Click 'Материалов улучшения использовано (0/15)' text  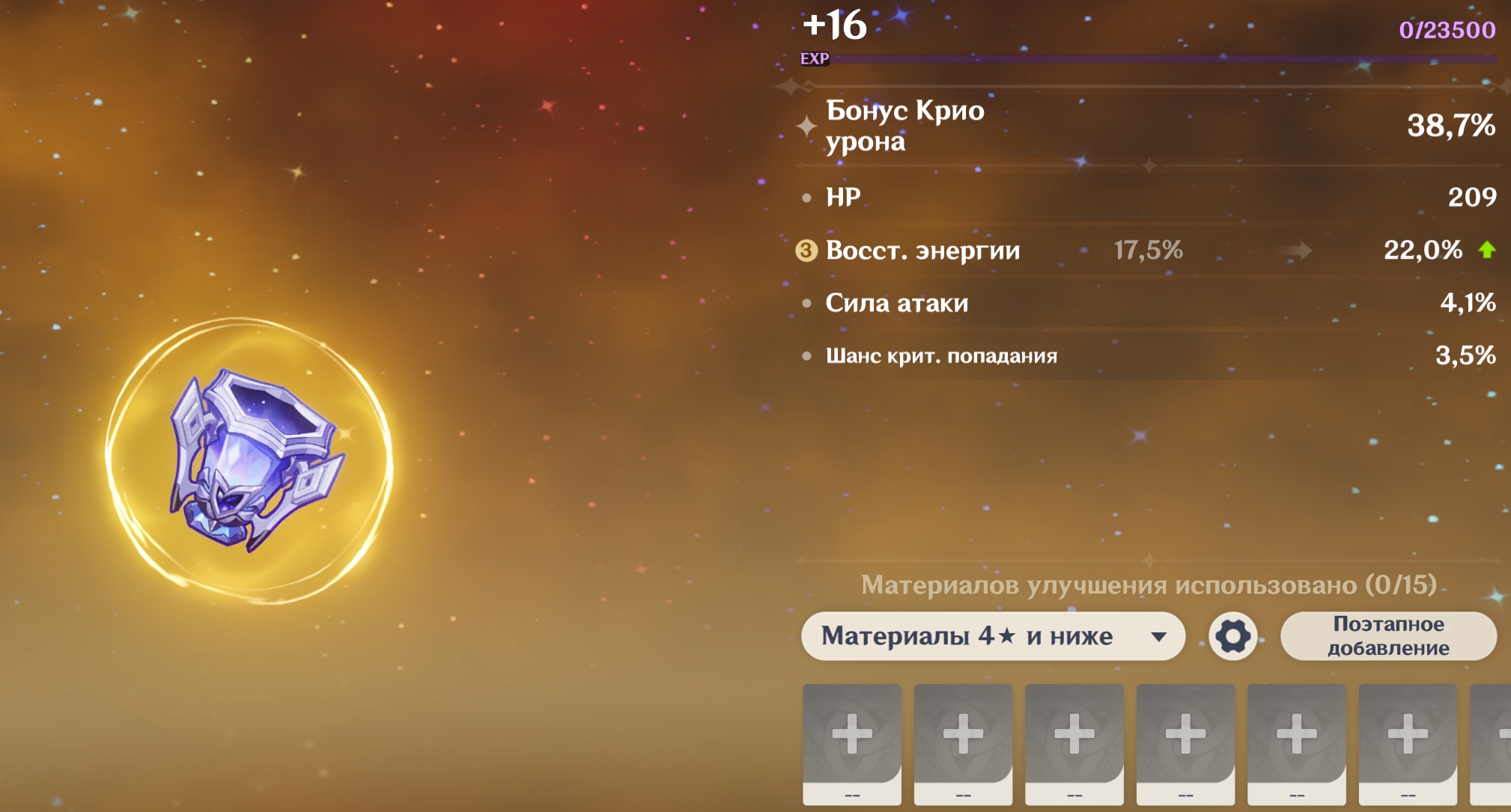pyautogui.click(x=1149, y=584)
